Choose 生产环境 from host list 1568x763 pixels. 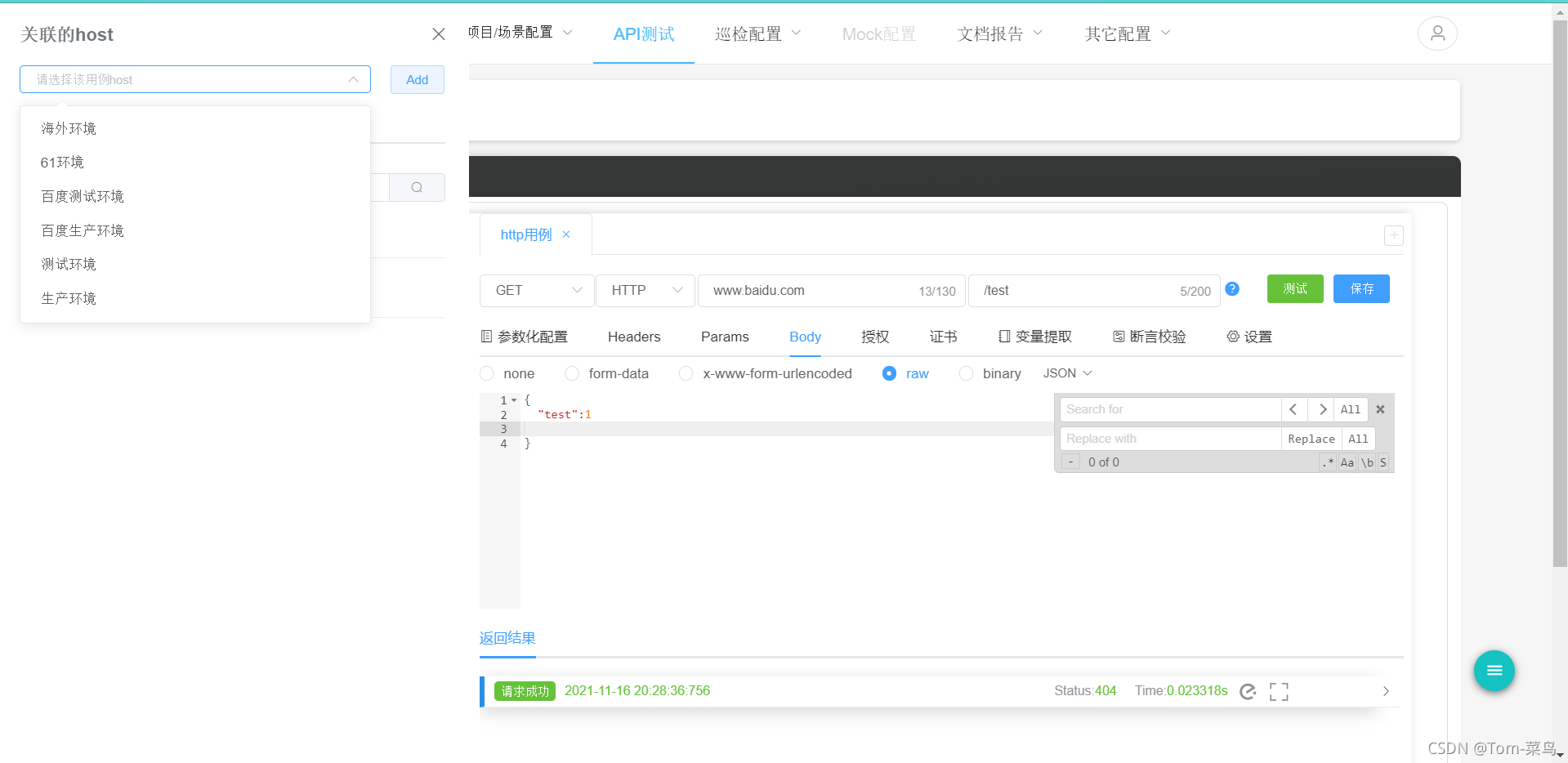click(x=195, y=298)
